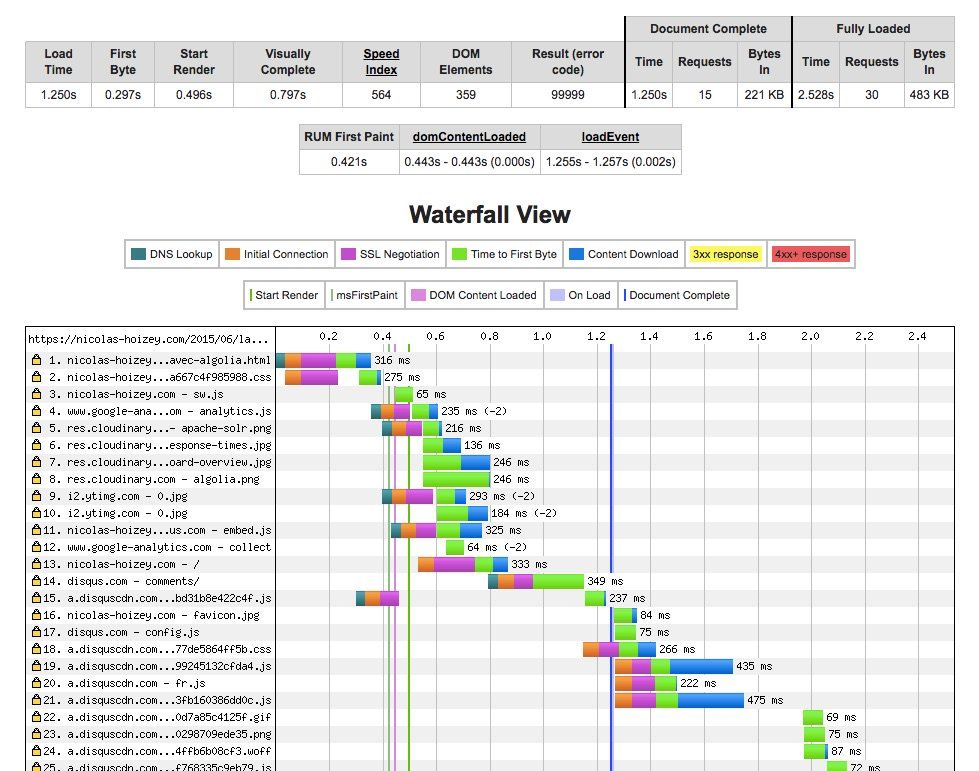Click the lock icon beside request 1
979x771 pixels.
36,360
